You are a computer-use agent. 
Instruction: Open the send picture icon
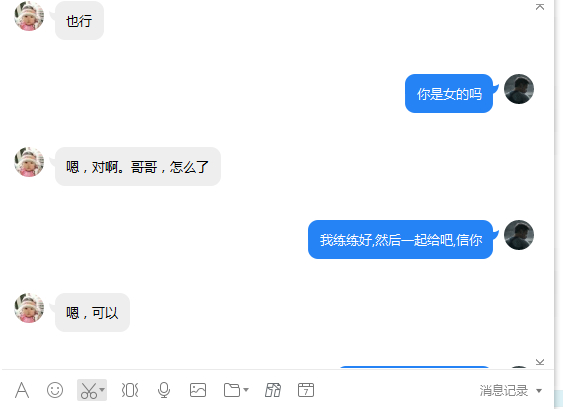198,390
